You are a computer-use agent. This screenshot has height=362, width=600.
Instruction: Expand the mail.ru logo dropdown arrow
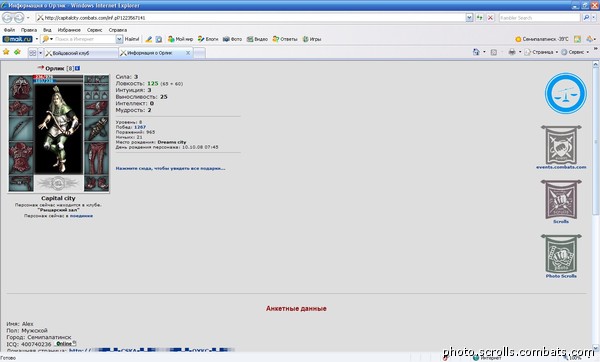click(x=37, y=39)
